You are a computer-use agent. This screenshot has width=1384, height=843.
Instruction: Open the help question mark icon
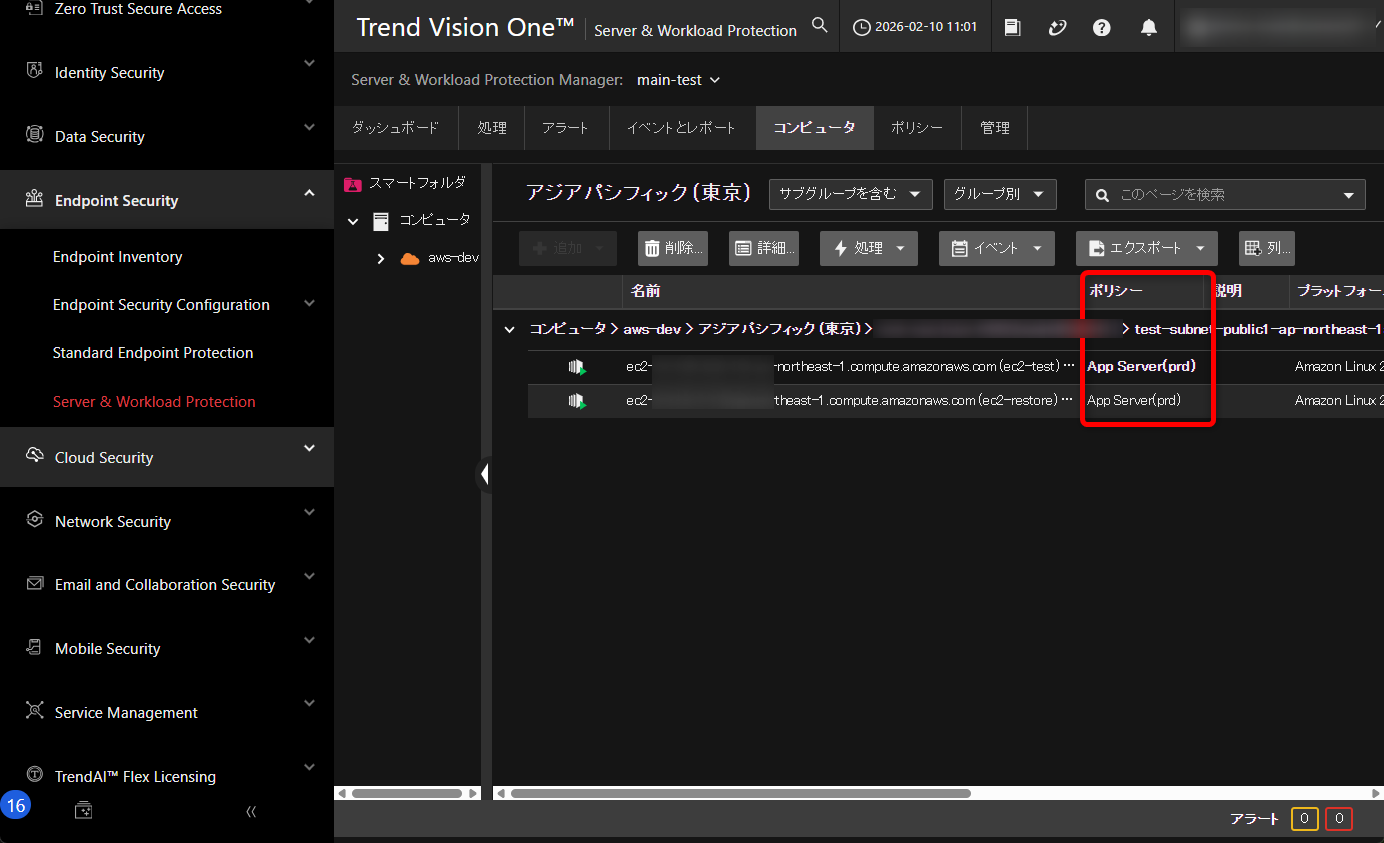[1102, 28]
